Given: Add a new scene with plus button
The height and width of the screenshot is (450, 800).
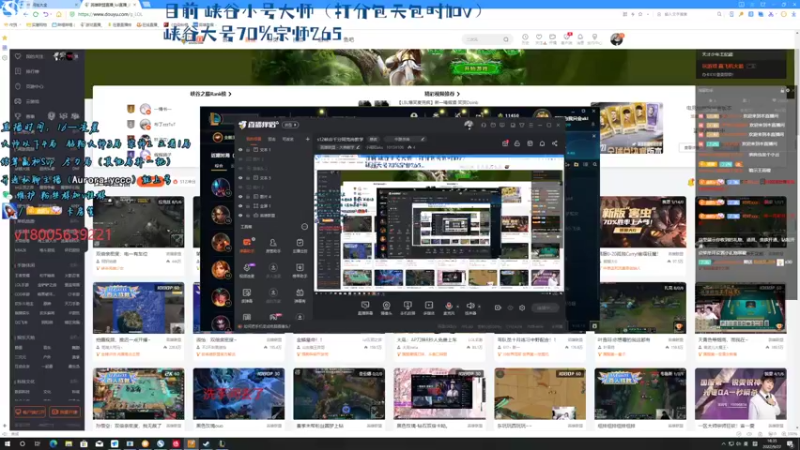Looking at the screenshot, I should 308,139.
